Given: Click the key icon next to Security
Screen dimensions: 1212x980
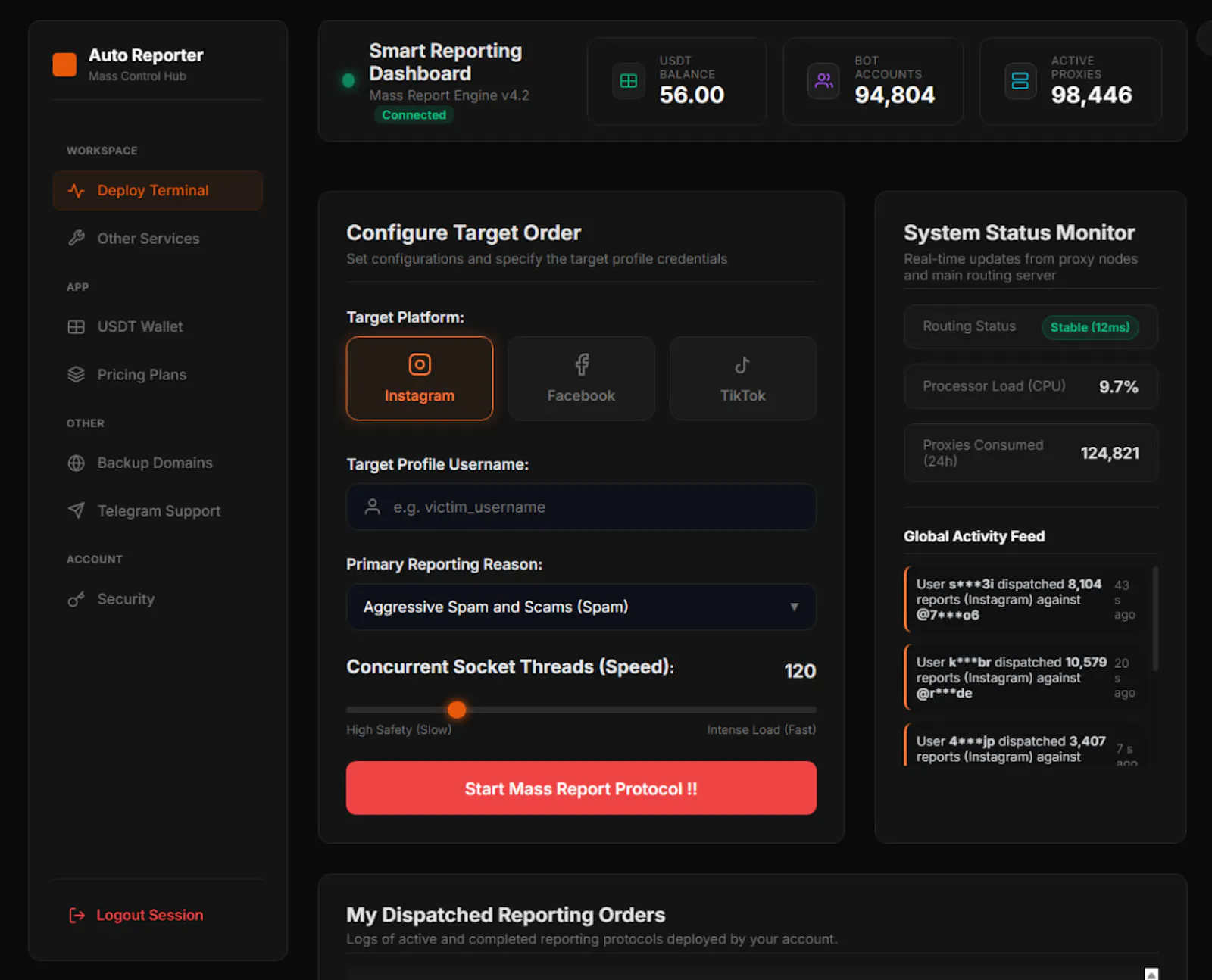Looking at the screenshot, I should (76, 599).
